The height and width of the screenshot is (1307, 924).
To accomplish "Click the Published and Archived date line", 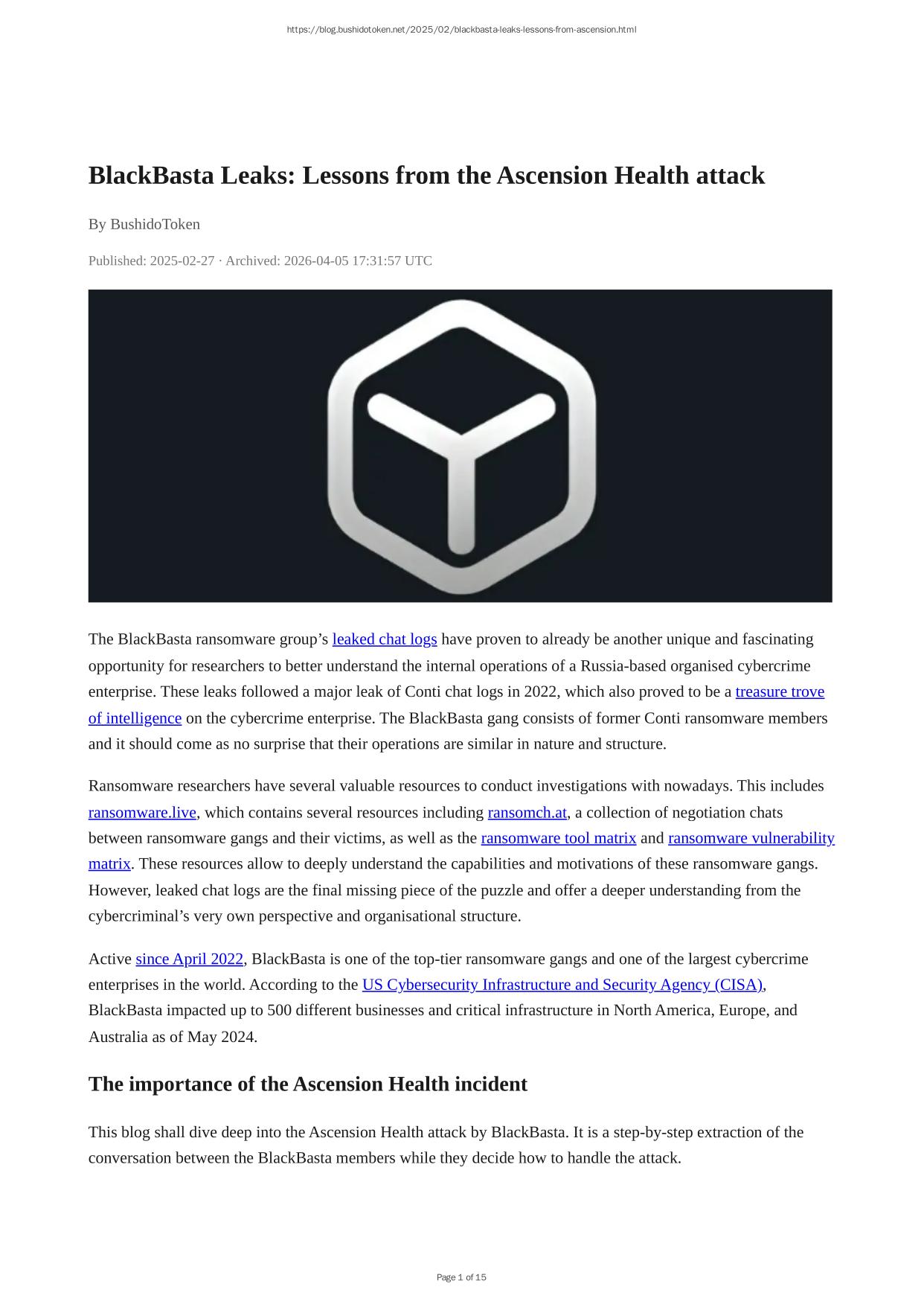I will click(x=260, y=261).
